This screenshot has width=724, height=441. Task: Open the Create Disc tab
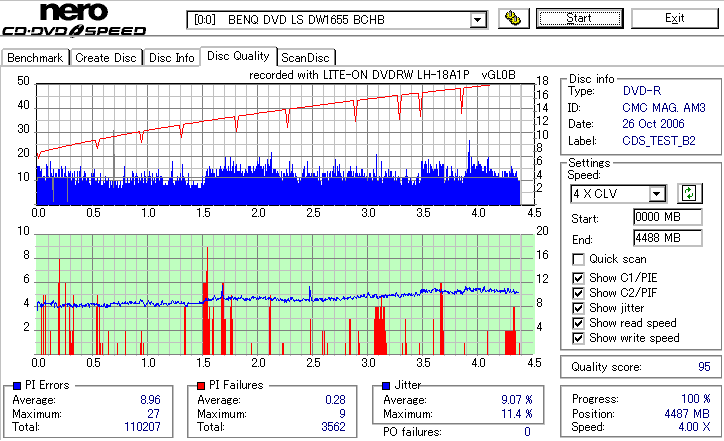pos(106,58)
